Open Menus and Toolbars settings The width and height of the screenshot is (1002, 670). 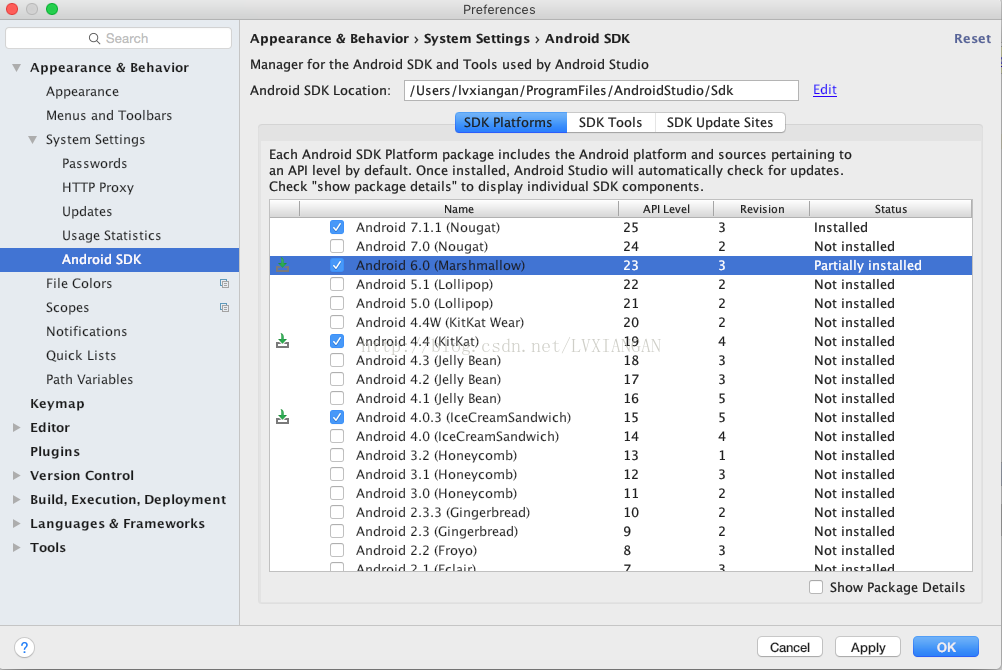point(109,116)
